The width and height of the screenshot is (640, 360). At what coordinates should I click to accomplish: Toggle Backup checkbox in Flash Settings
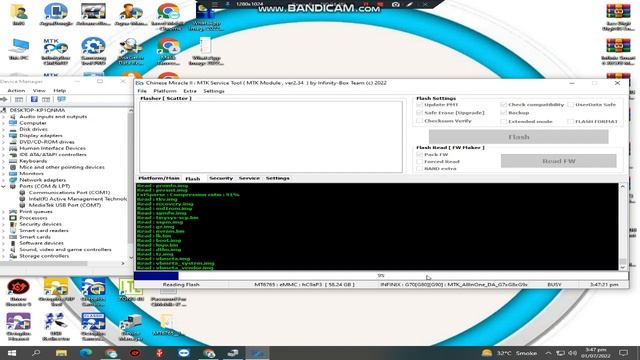point(503,113)
